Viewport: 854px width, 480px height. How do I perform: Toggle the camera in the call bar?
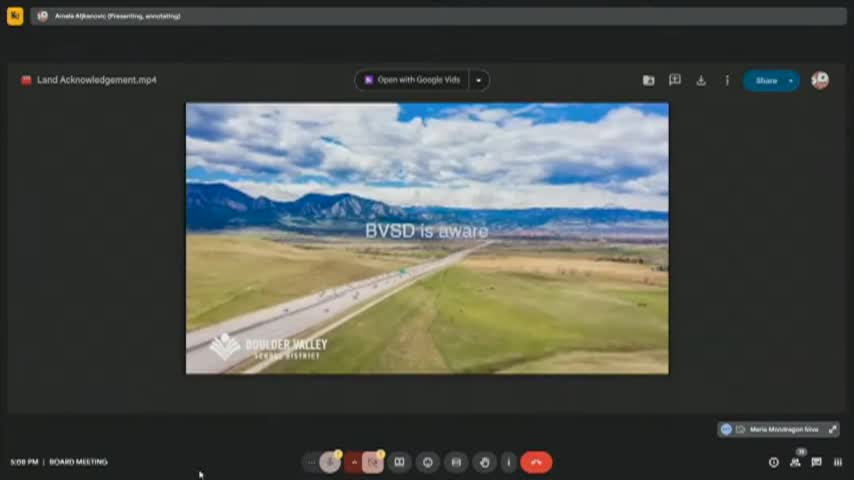click(373, 462)
